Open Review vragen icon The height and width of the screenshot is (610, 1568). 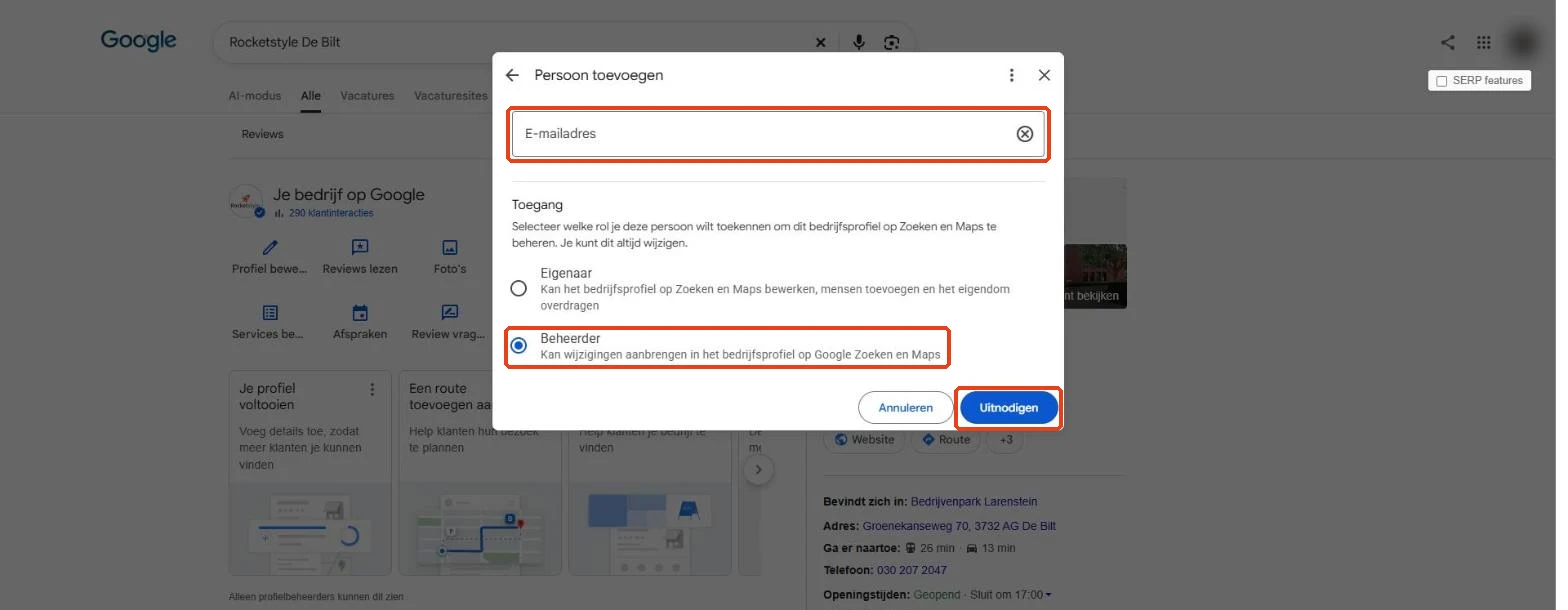[450, 313]
